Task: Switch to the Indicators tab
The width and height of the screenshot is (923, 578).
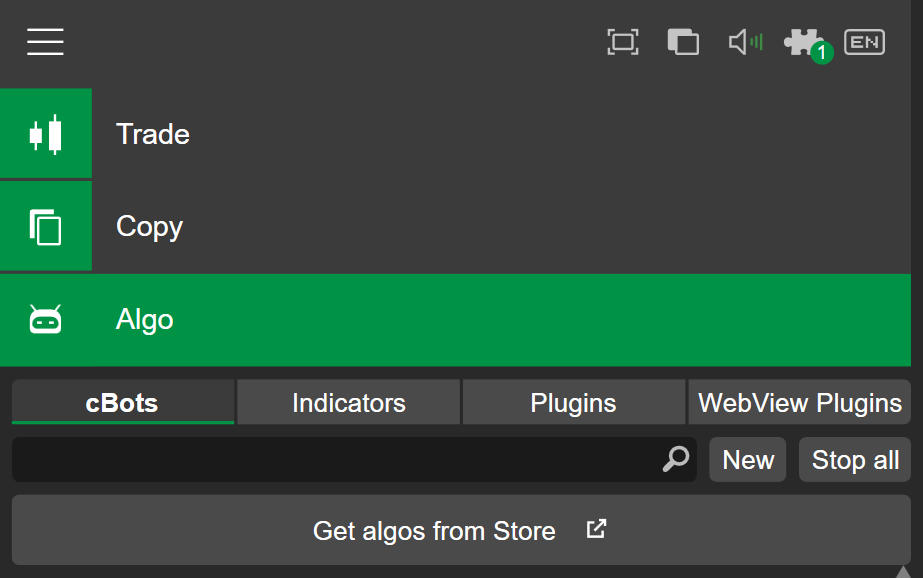Action: click(348, 402)
